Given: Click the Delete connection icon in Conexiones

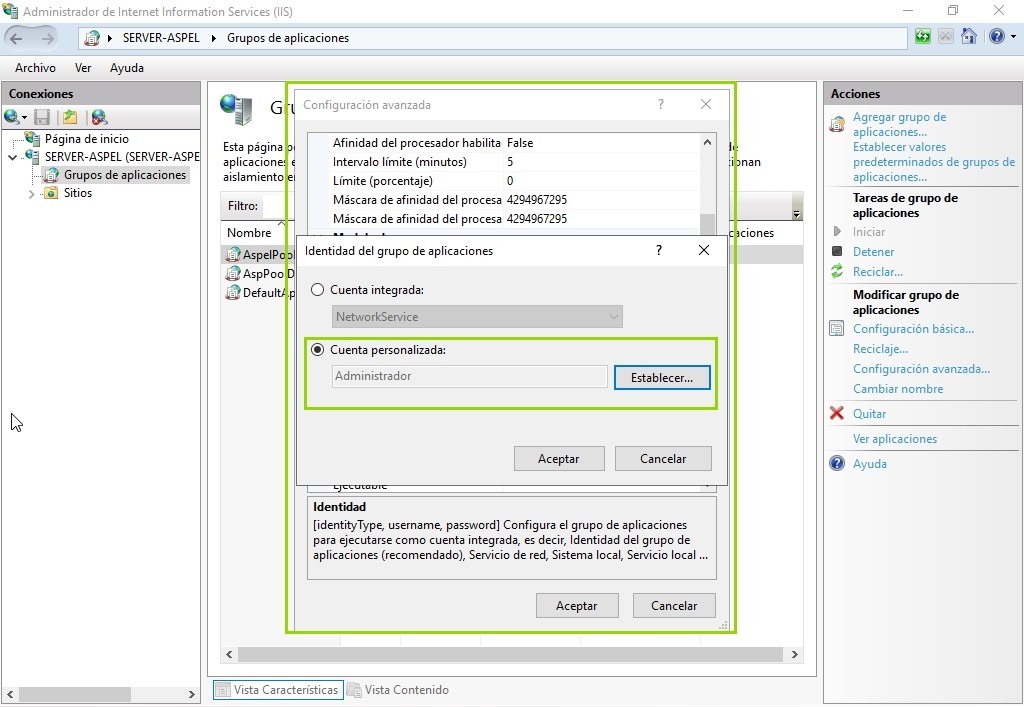Looking at the screenshot, I should (99, 118).
